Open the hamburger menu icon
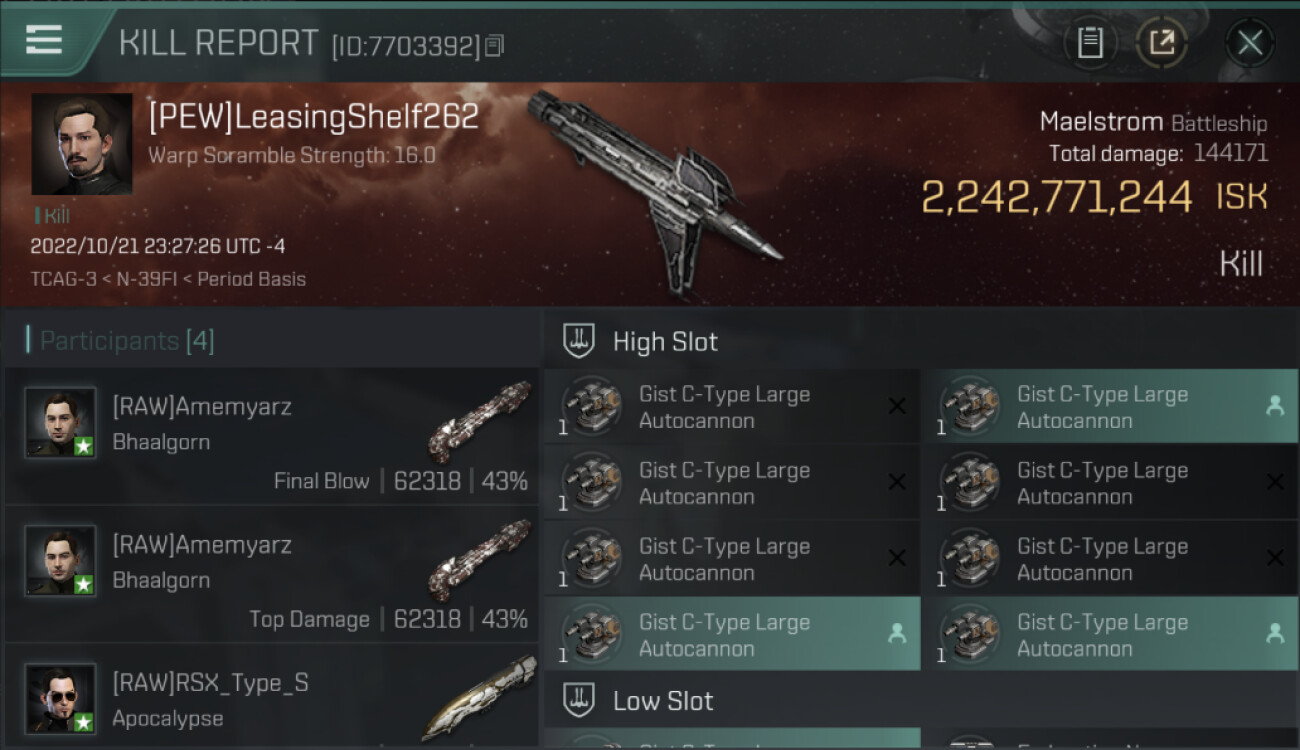This screenshot has width=1300, height=750. (x=43, y=41)
